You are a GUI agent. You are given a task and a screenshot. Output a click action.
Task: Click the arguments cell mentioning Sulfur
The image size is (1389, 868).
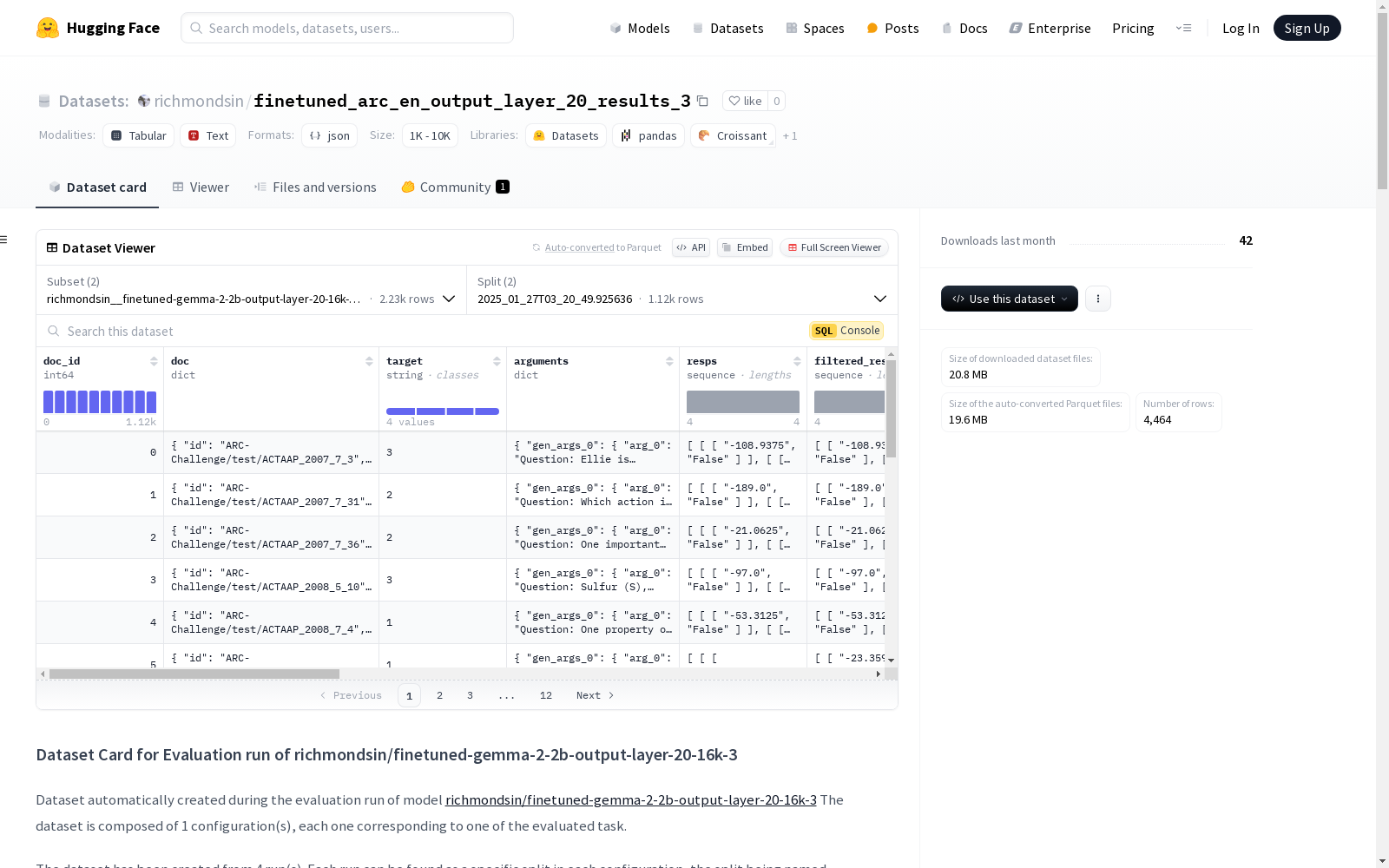click(x=593, y=580)
